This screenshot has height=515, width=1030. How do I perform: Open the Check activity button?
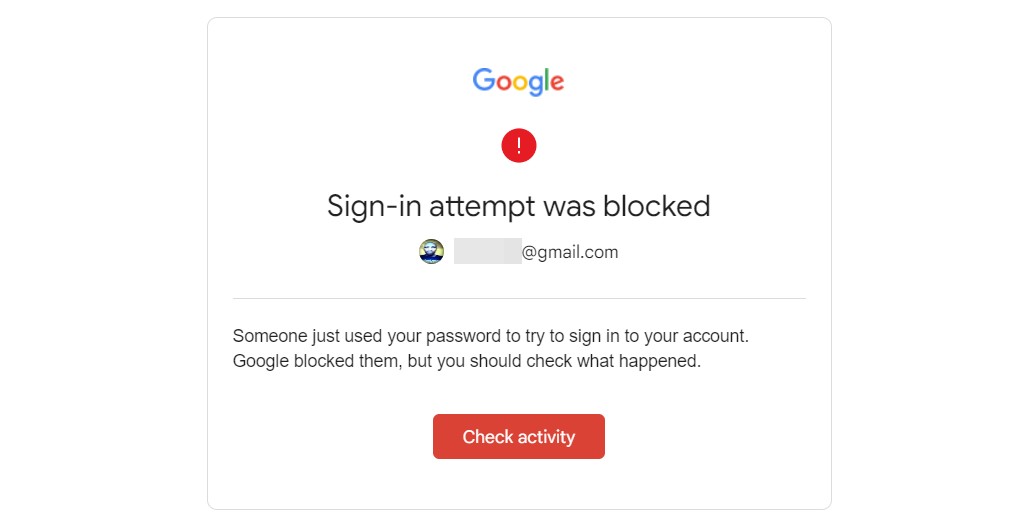point(519,436)
